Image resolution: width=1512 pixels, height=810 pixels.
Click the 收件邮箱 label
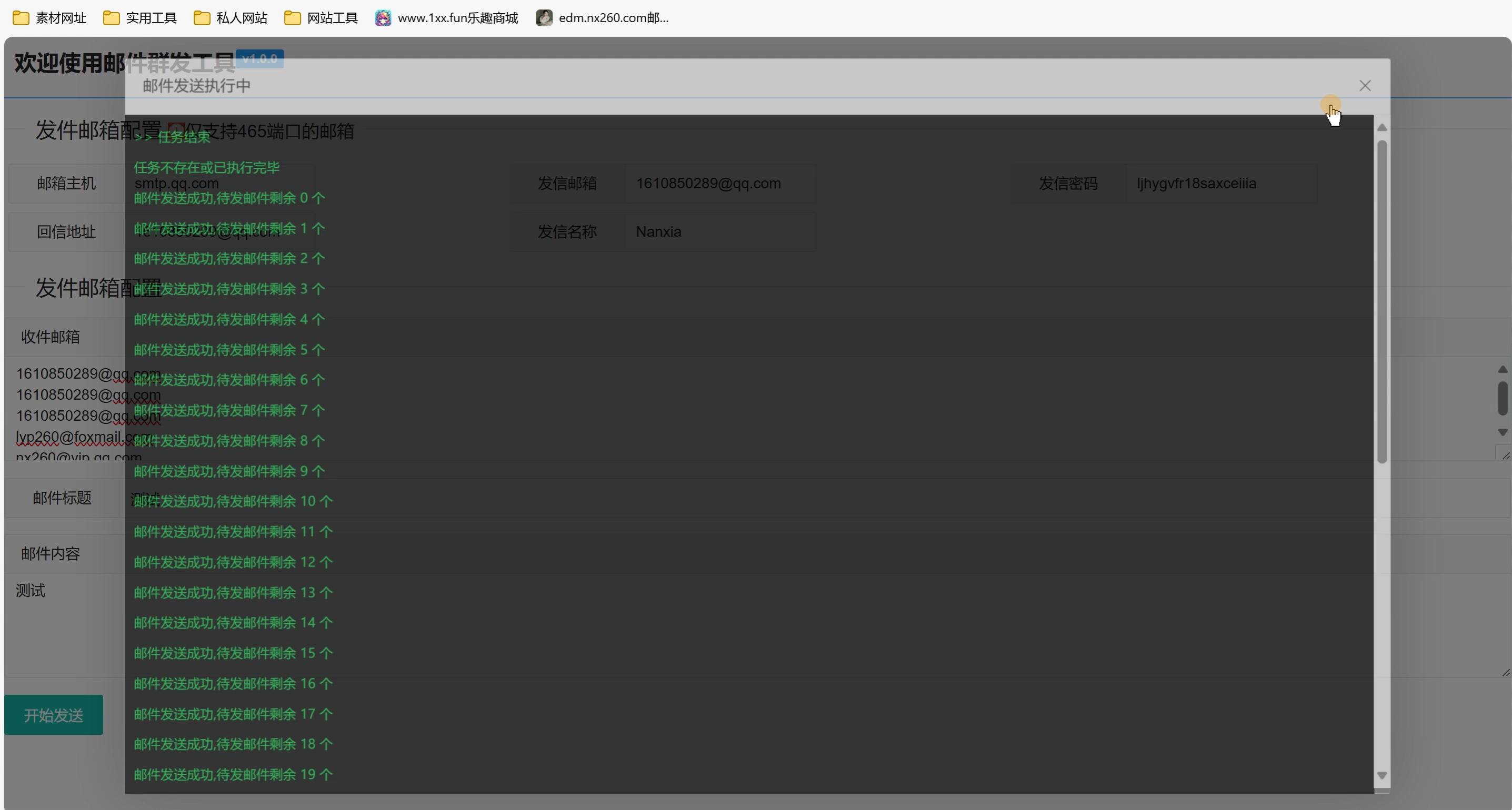pyautogui.click(x=51, y=337)
